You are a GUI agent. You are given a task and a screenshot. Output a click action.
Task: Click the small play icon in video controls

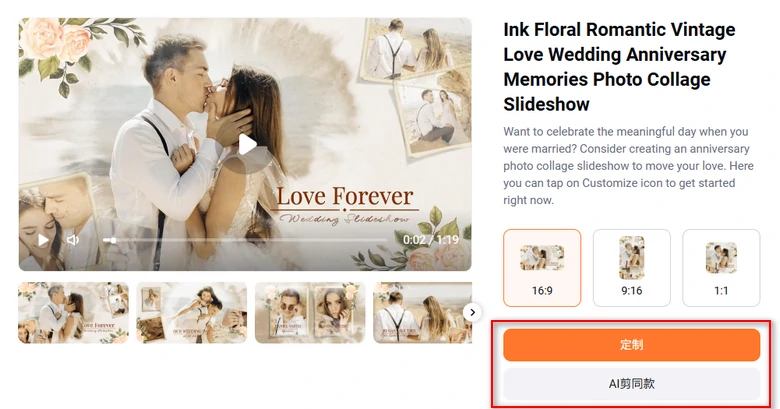point(44,240)
